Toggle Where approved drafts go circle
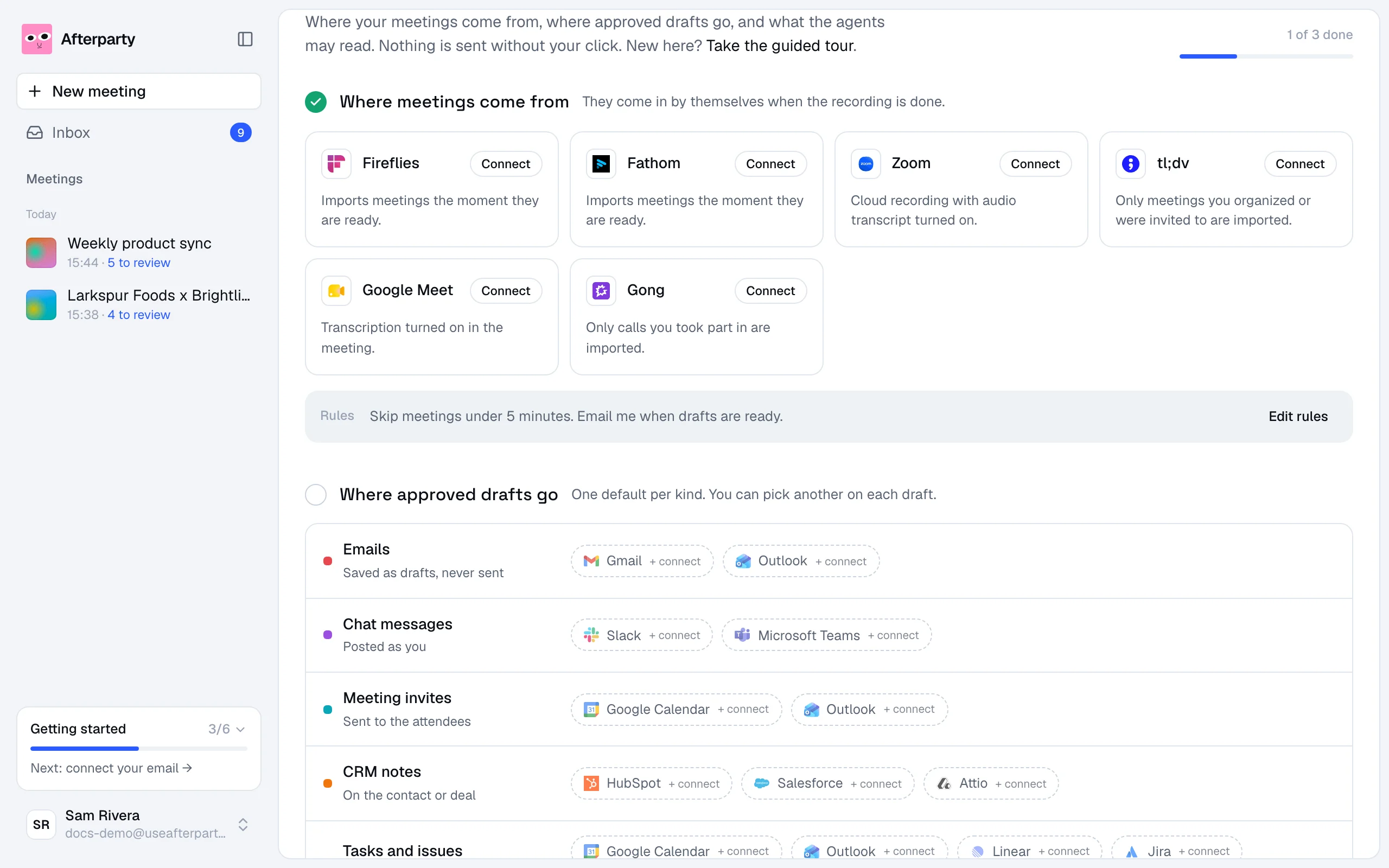1389x868 pixels. point(316,494)
